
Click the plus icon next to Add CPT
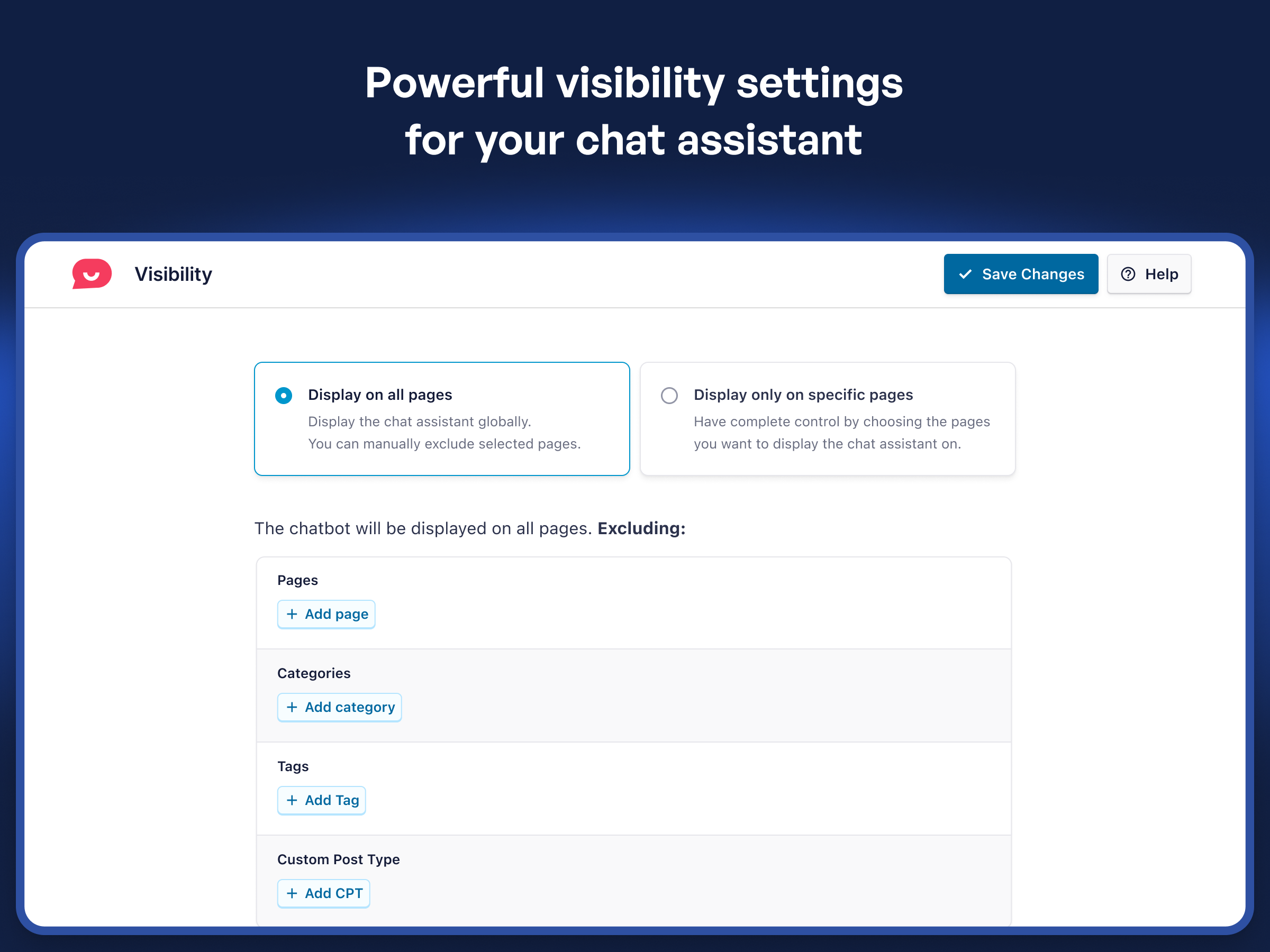tap(292, 893)
